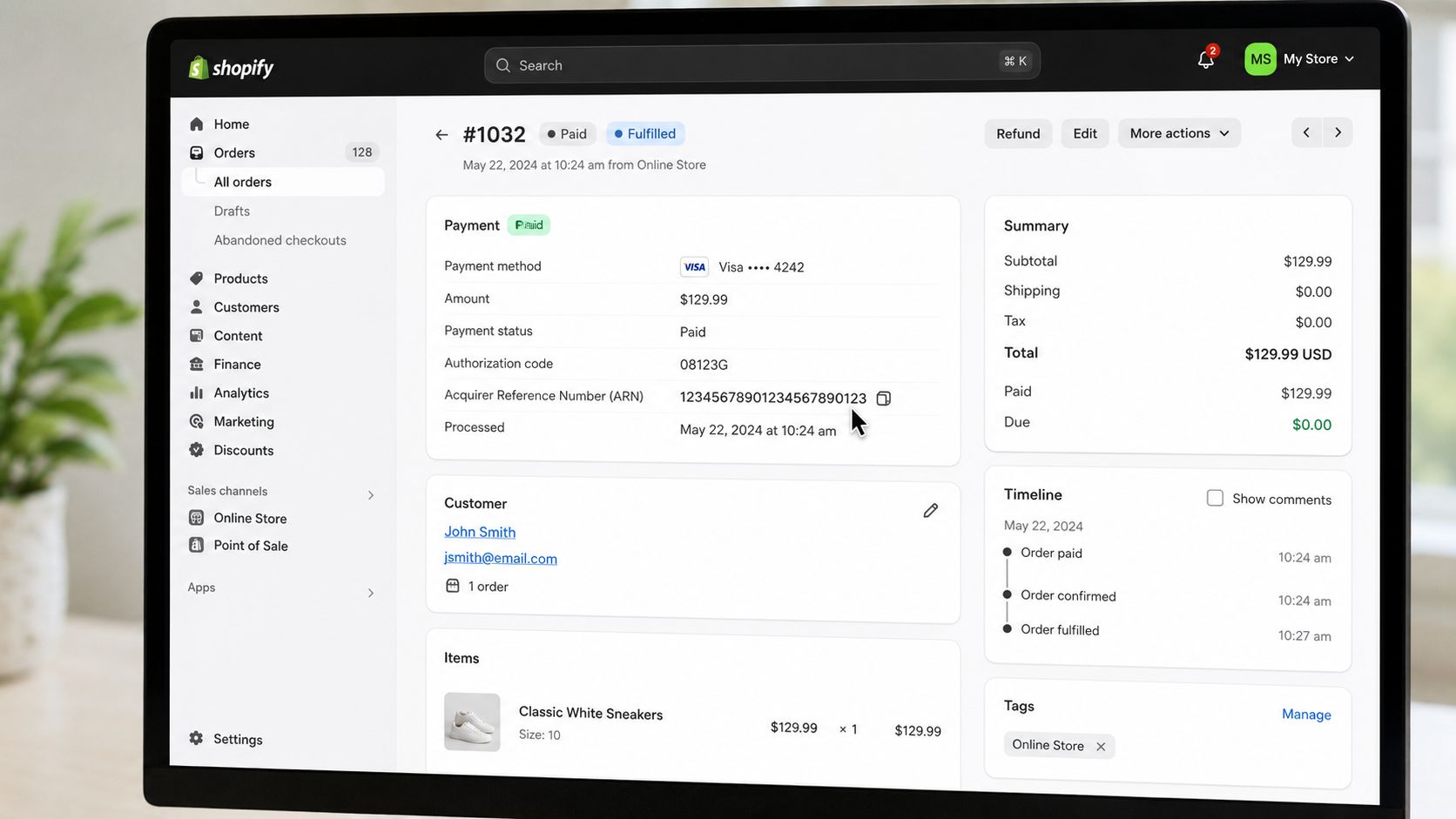Viewport: 1456px width, 819px height.
Task: Click the Marketing target icon
Action: pos(197,421)
